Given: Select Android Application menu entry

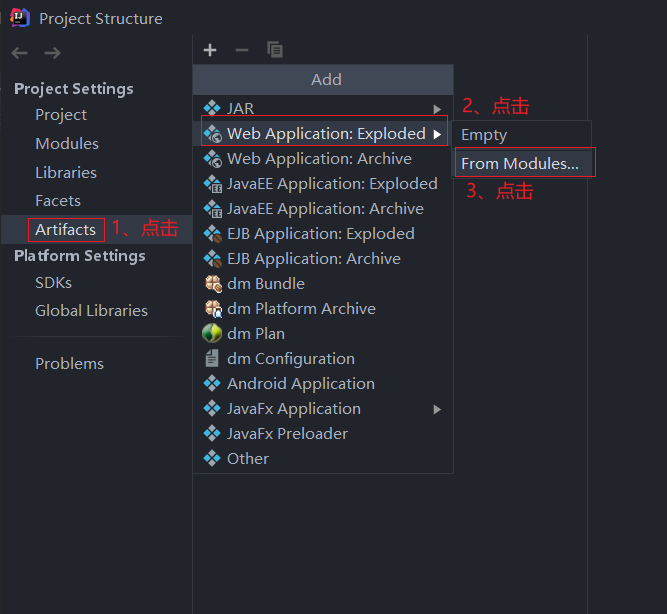Looking at the screenshot, I should (x=323, y=384).
